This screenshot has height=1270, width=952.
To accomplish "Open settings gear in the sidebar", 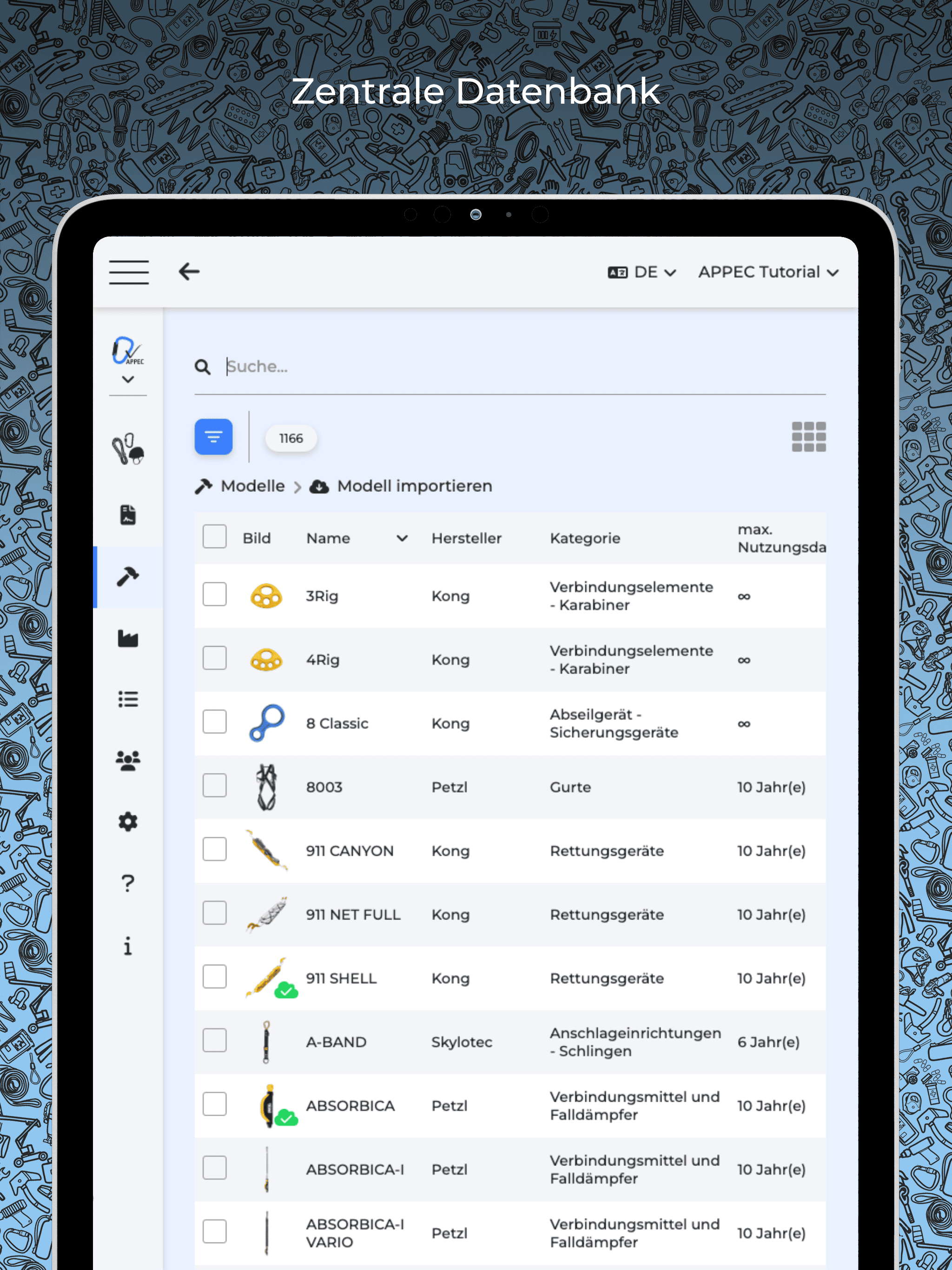I will coord(128,822).
